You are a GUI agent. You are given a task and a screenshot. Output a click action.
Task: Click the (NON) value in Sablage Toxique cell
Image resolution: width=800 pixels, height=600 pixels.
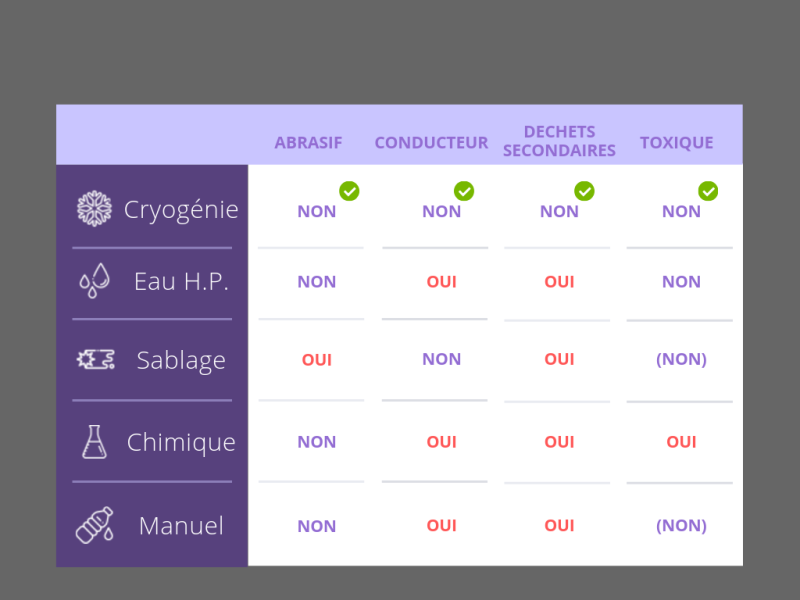(x=682, y=359)
